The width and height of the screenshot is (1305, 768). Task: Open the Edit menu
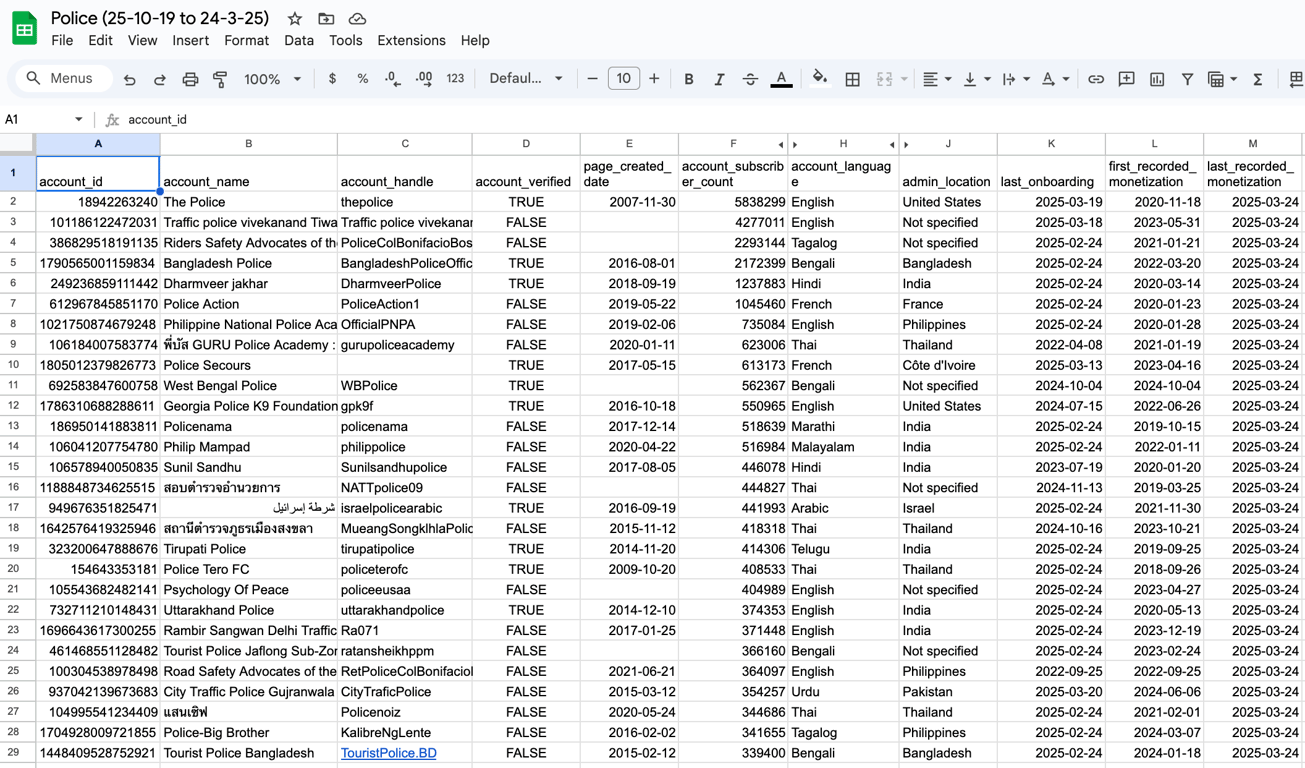[100, 41]
